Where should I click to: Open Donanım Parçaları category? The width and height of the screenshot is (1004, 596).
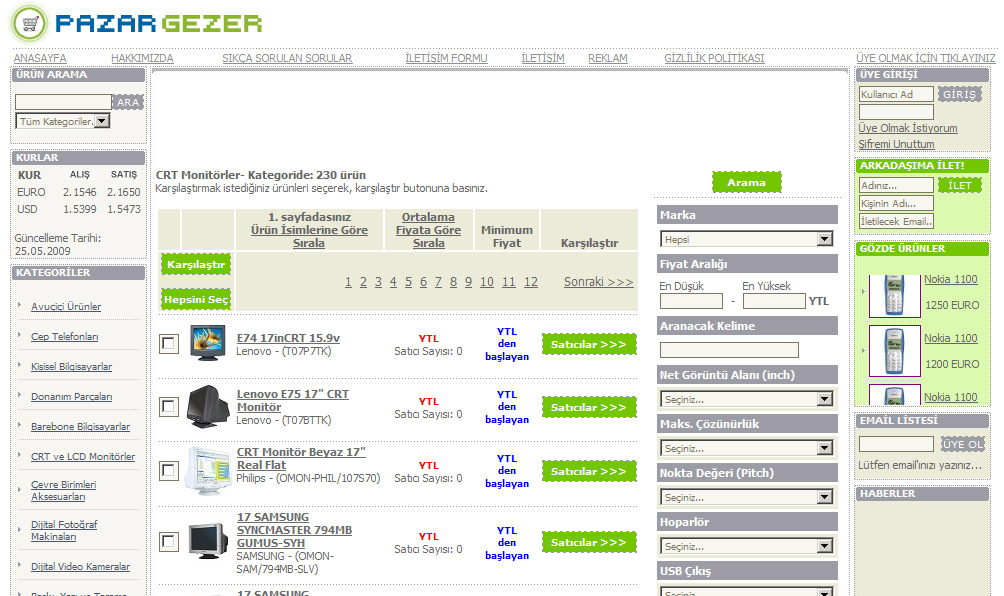coord(72,397)
